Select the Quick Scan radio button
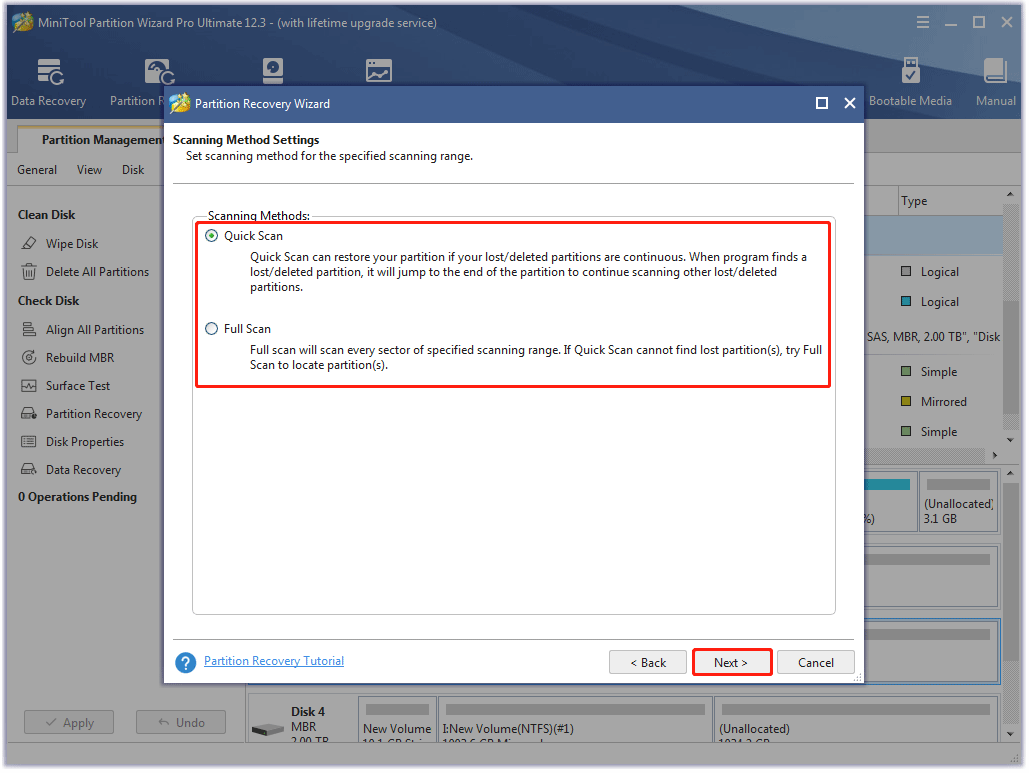1029x773 pixels. pos(211,236)
